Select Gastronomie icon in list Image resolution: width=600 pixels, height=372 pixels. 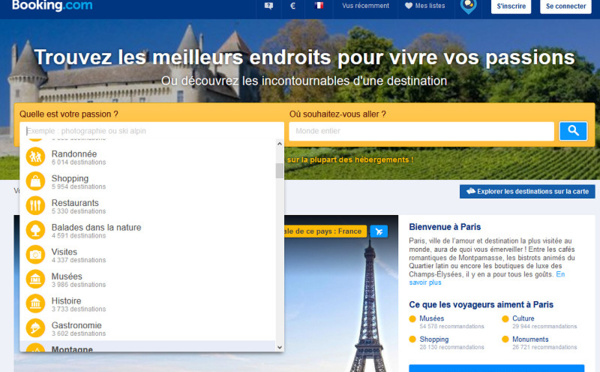36,328
